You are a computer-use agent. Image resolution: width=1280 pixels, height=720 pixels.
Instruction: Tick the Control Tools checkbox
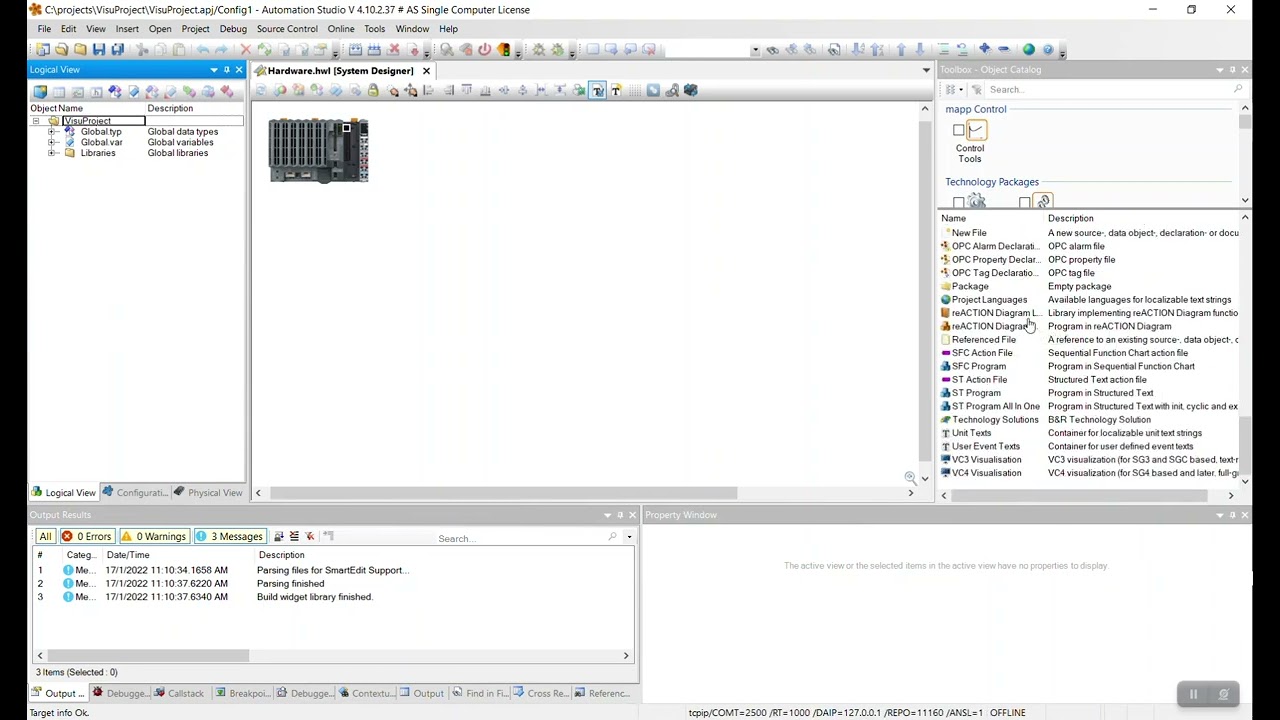(958, 130)
